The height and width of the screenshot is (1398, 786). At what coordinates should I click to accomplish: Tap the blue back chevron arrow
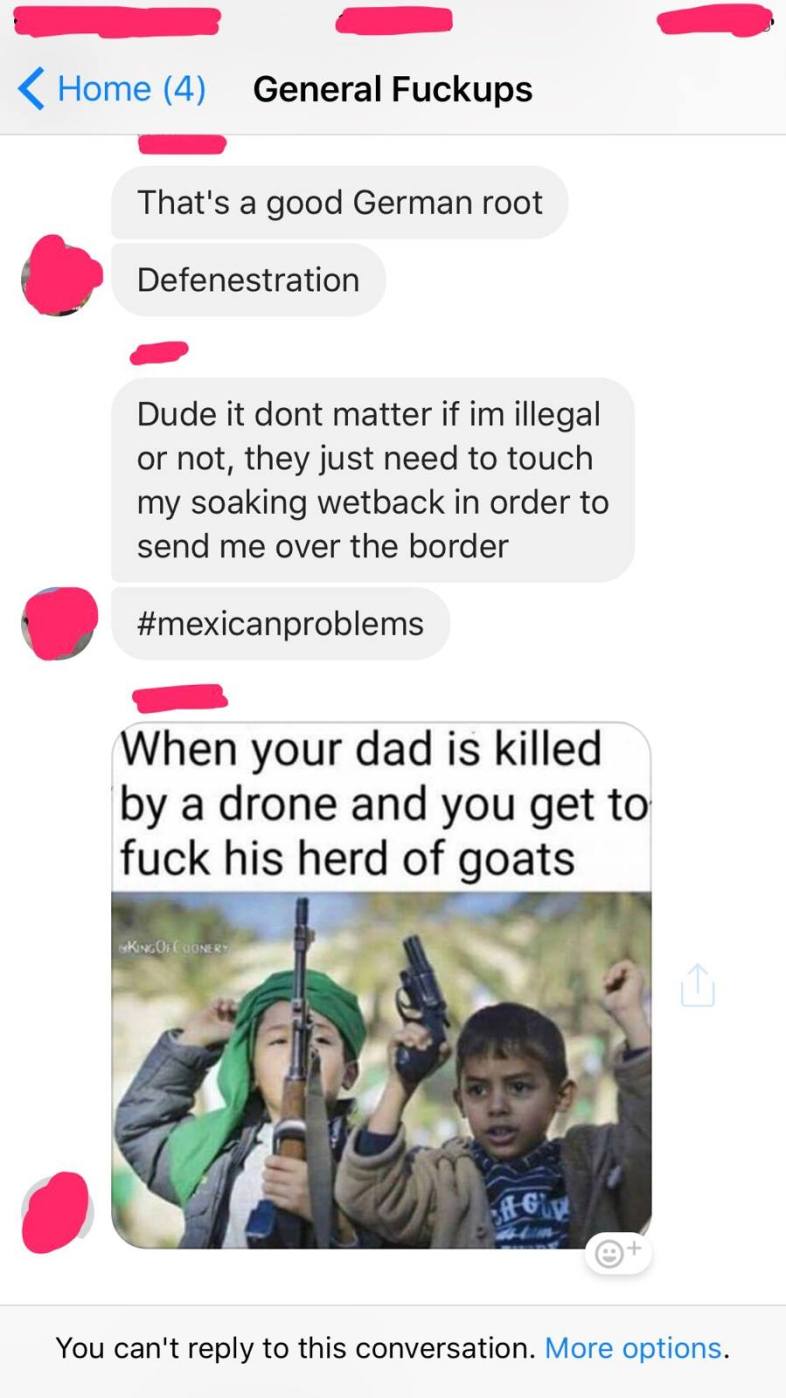[32, 89]
